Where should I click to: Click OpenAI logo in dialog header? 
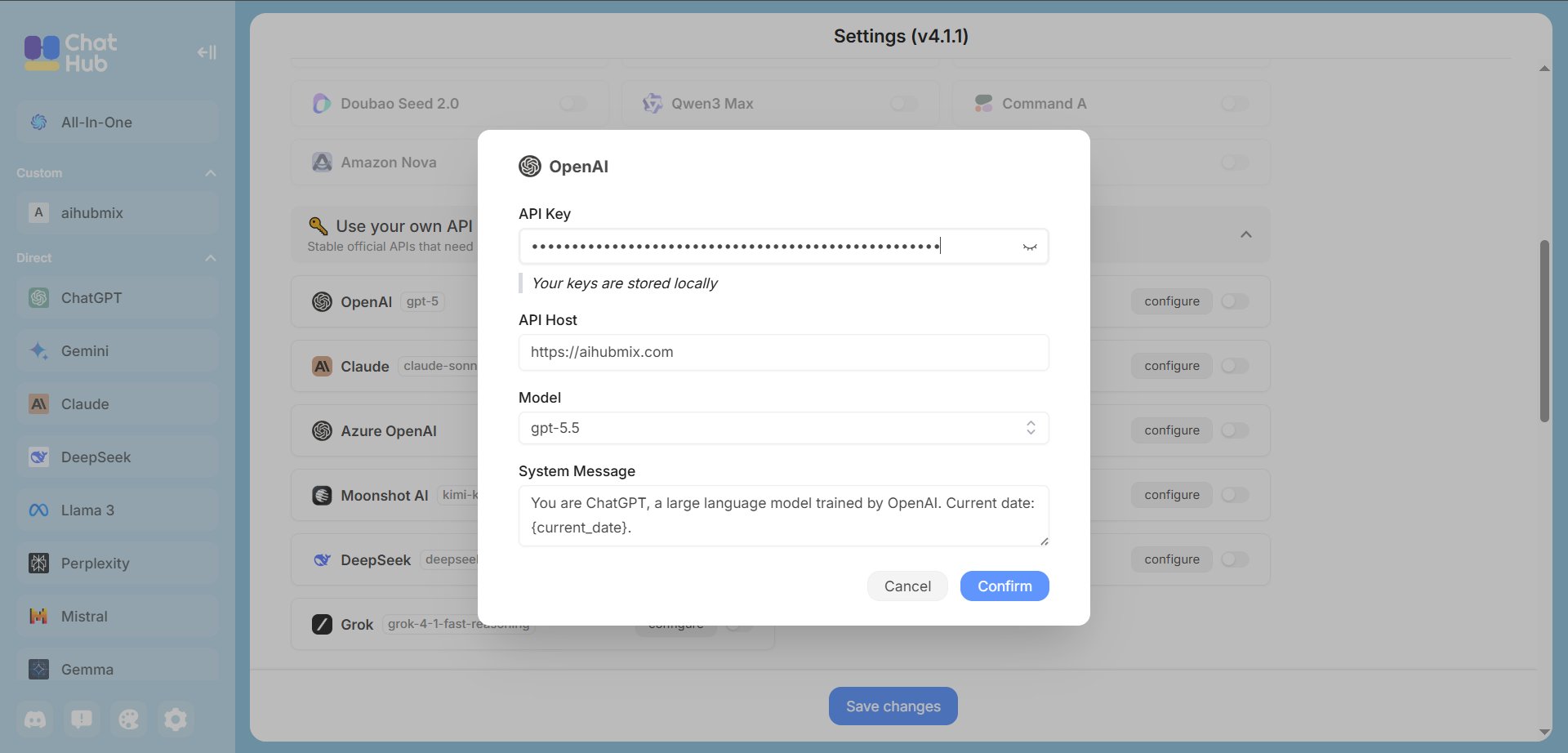point(530,167)
